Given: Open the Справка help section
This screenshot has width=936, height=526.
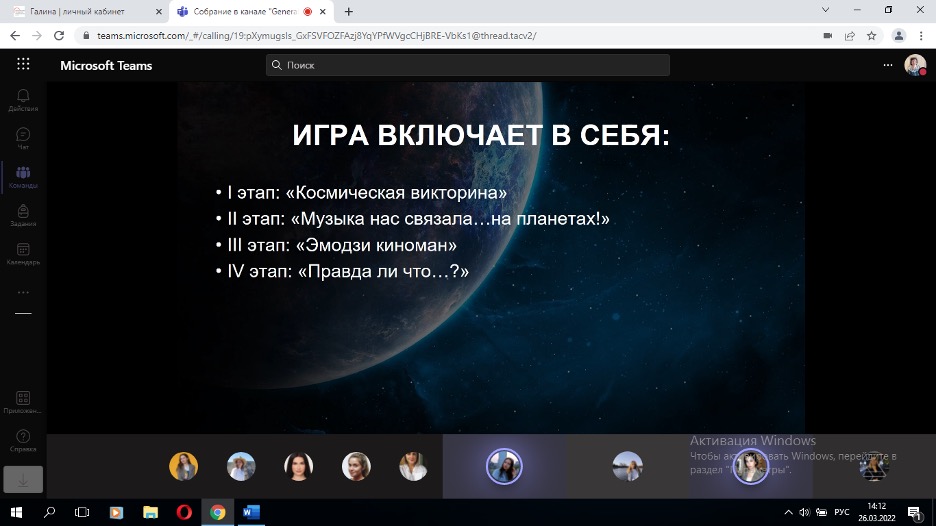Looking at the screenshot, I should [x=23, y=440].
